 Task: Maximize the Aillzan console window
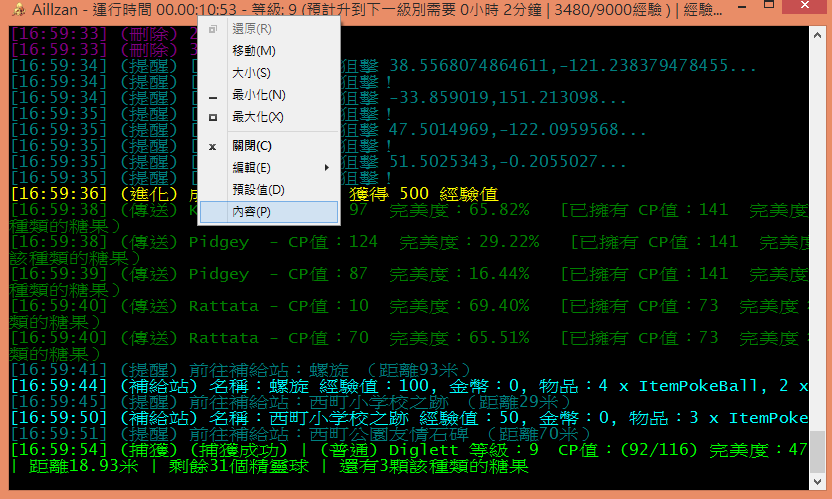click(768, 5)
